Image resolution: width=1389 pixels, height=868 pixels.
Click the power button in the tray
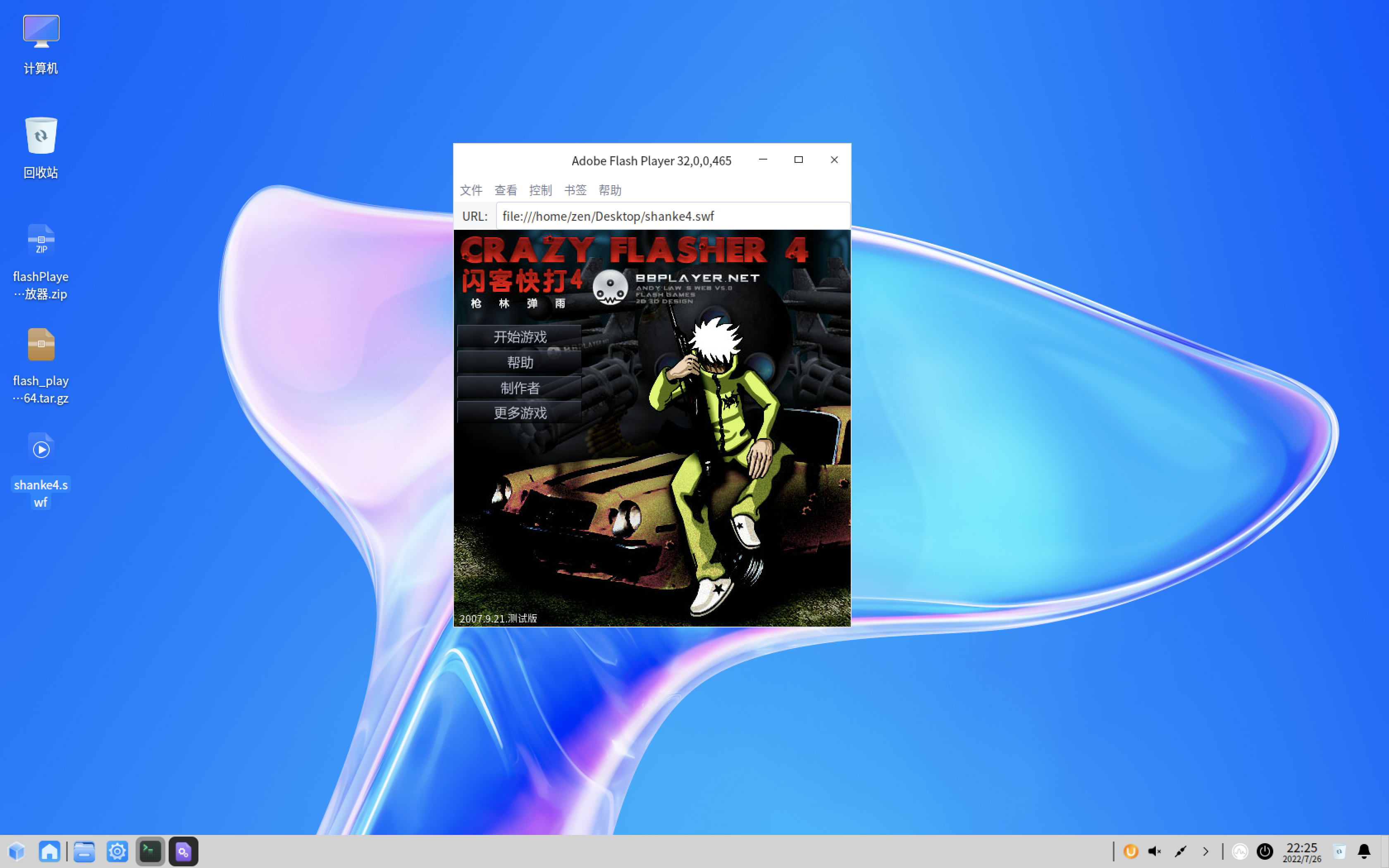pyautogui.click(x=1265, y=851)
